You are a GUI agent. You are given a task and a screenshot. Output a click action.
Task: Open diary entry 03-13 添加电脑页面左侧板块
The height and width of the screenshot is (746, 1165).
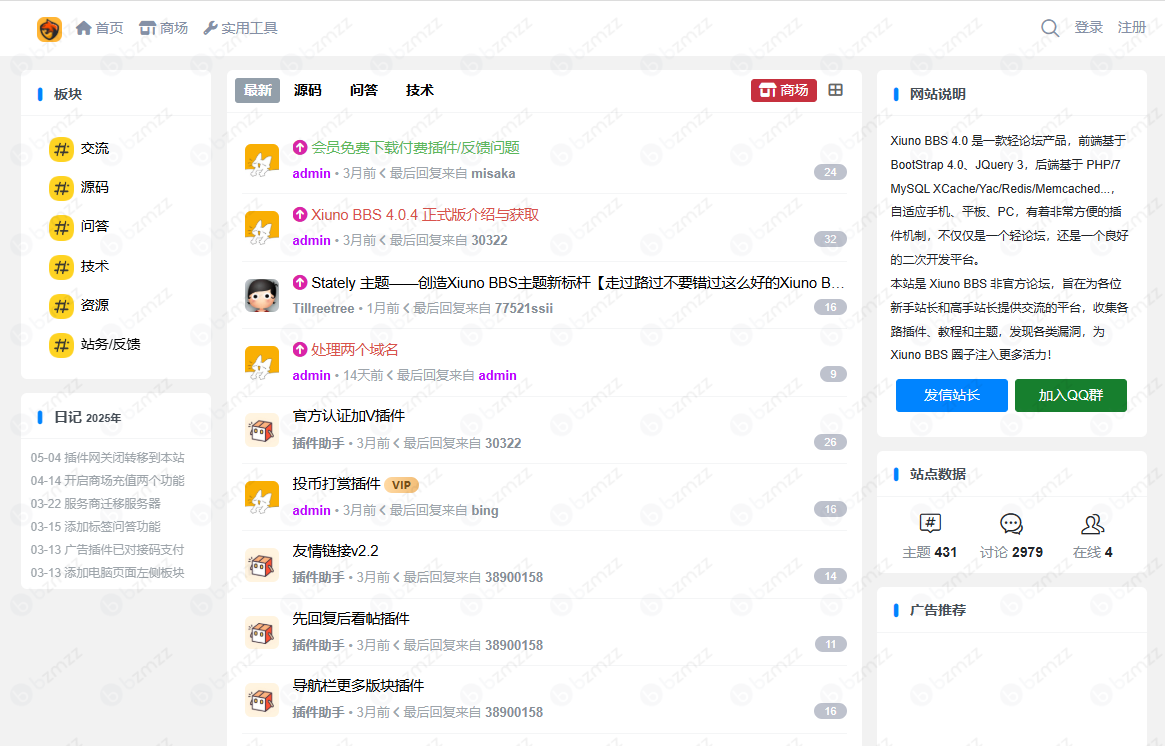pyautogui.click(x=108, y=573)
